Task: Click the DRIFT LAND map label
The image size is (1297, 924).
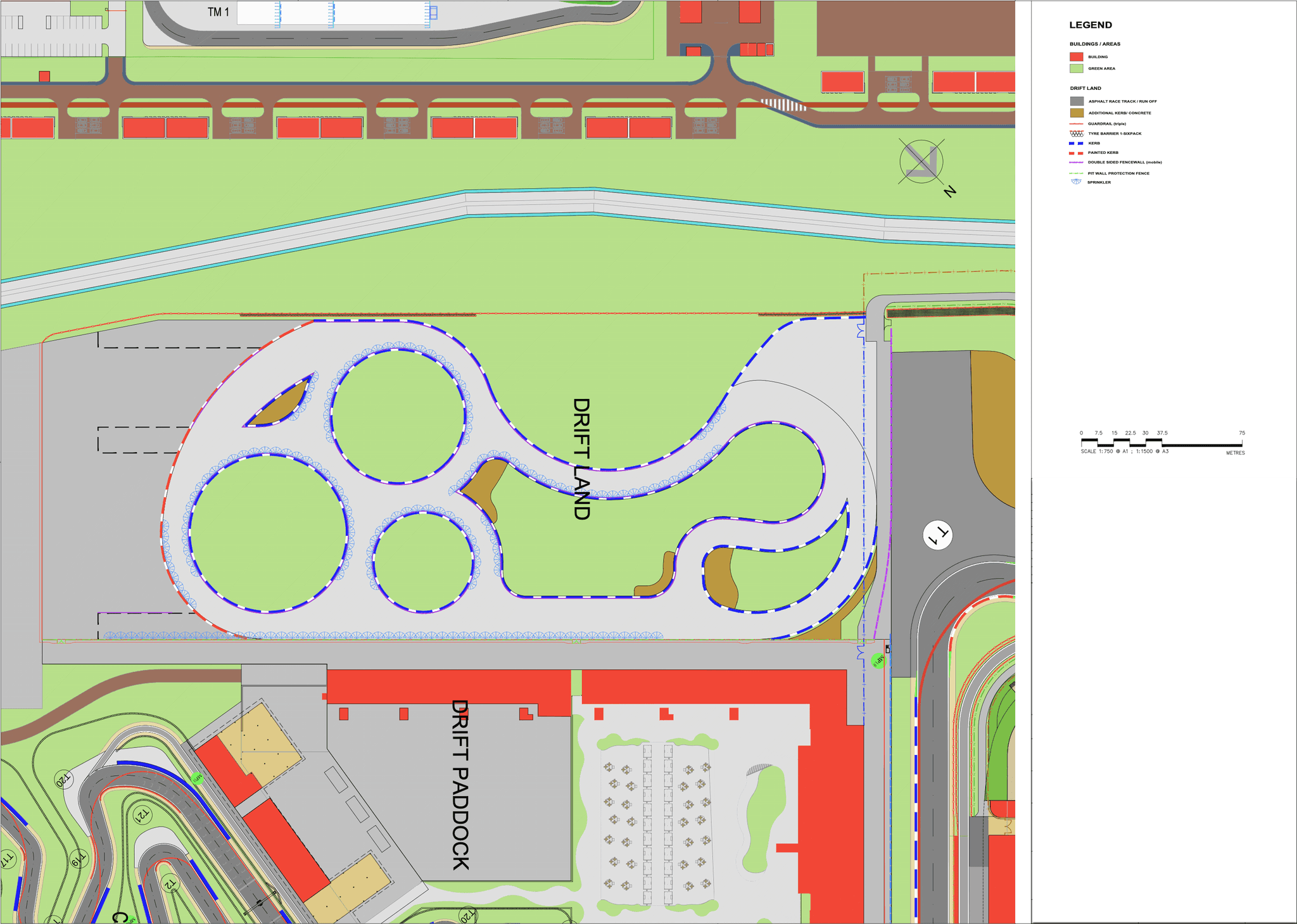Action: (581, 459)
